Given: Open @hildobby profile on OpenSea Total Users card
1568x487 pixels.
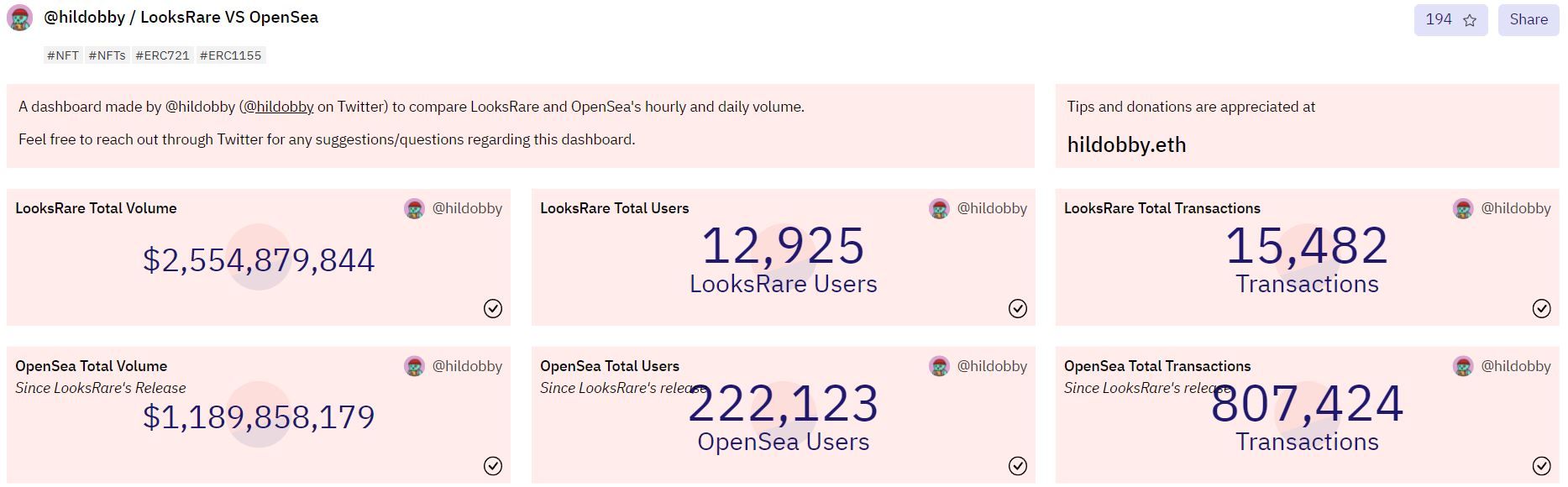Looking at the screenshot, I should [x=992, y=366].
